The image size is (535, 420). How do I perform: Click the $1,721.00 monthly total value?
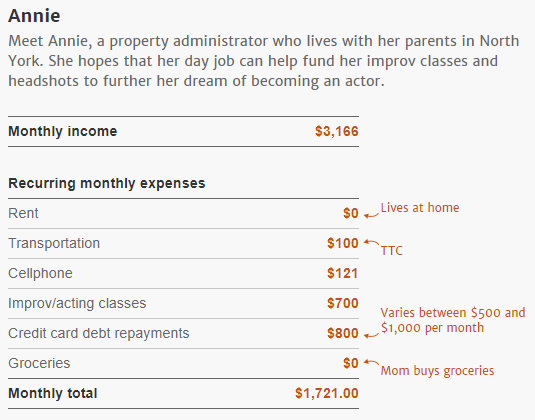(x=327, y=393)
